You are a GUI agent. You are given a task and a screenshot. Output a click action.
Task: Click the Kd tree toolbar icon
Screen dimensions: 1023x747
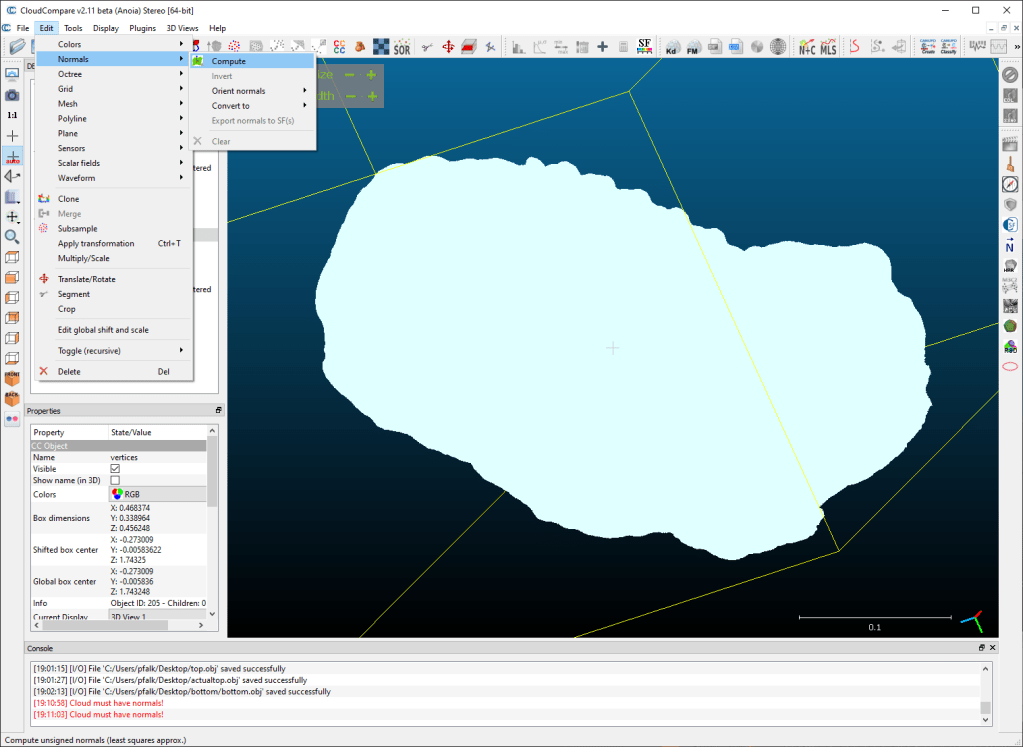click(x=672, y=47)
